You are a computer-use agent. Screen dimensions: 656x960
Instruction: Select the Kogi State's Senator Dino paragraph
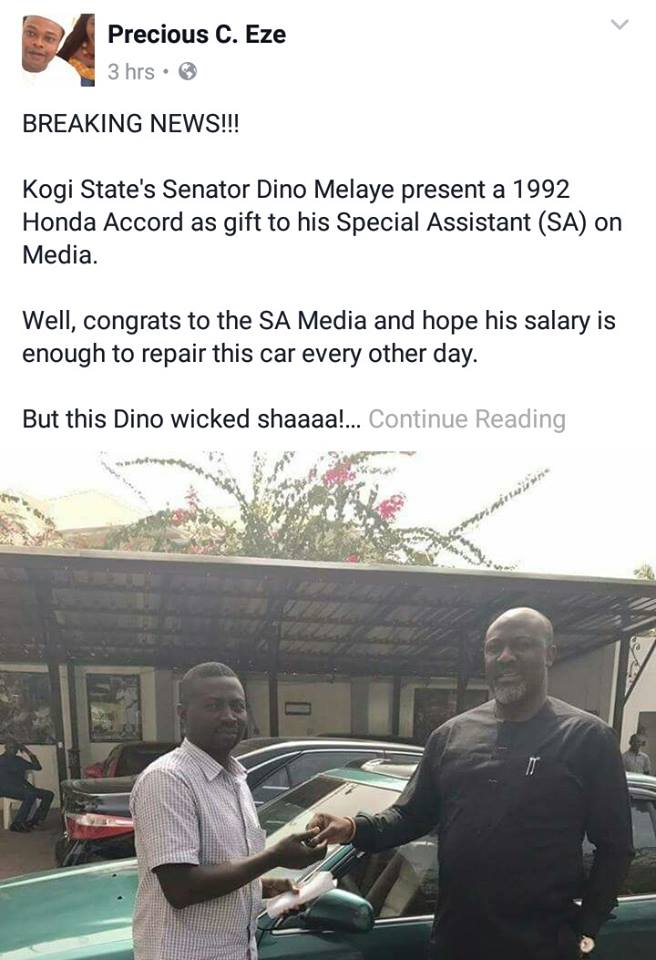point(322,222)
